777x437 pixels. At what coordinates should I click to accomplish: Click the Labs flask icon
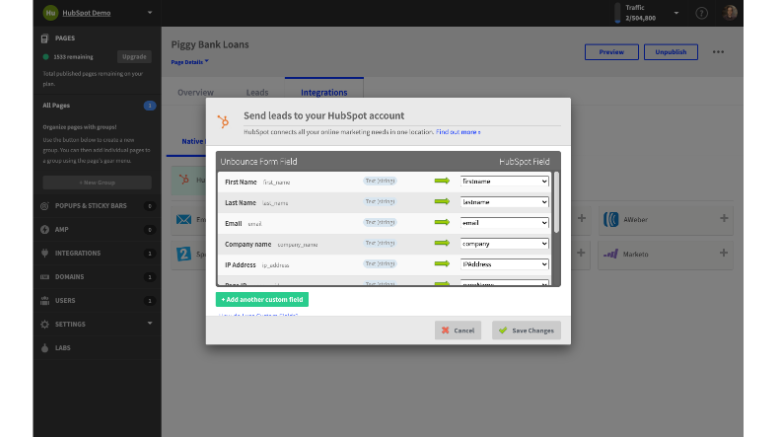click(x=45, y=348)
